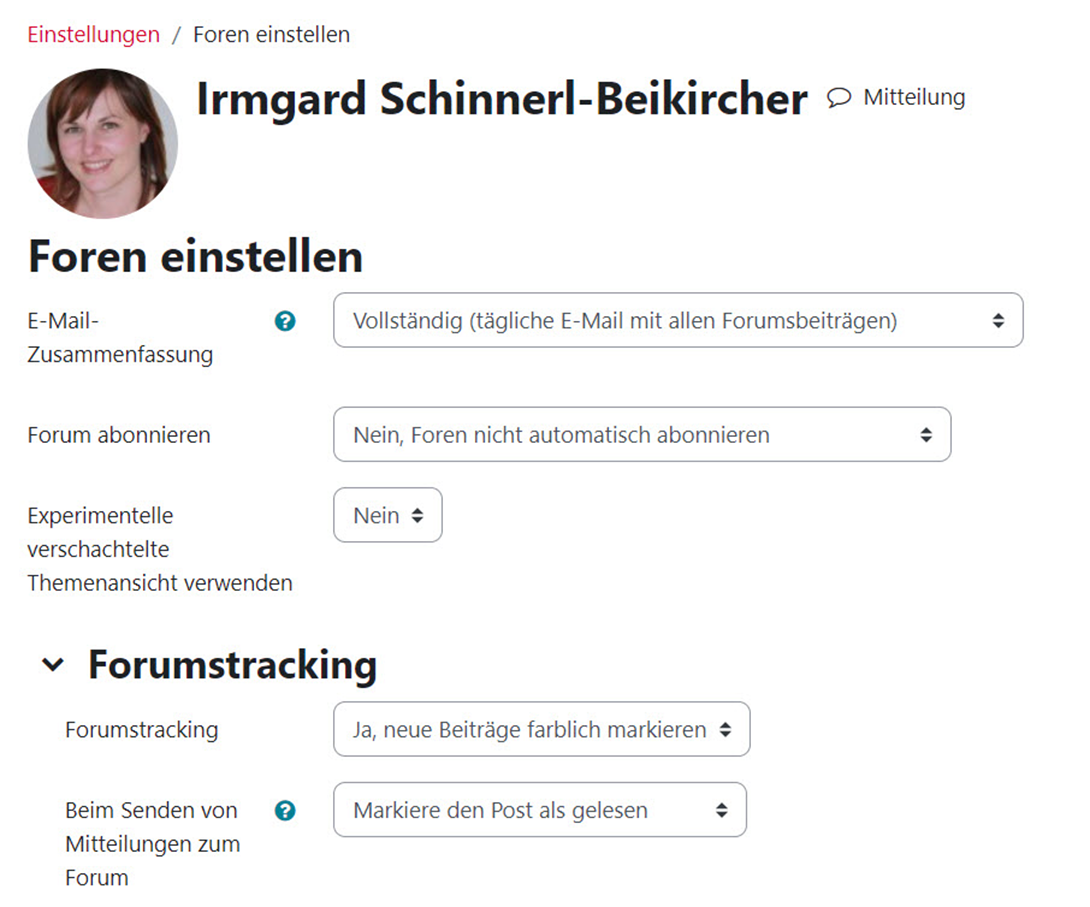Click the E-Mail-Zusammenfassung field label
1090x907 pixels.
(120, 338)
